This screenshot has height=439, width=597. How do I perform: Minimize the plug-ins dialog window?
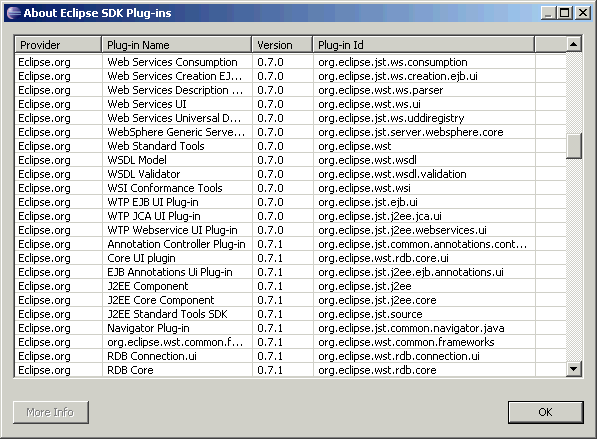(548, 13)
